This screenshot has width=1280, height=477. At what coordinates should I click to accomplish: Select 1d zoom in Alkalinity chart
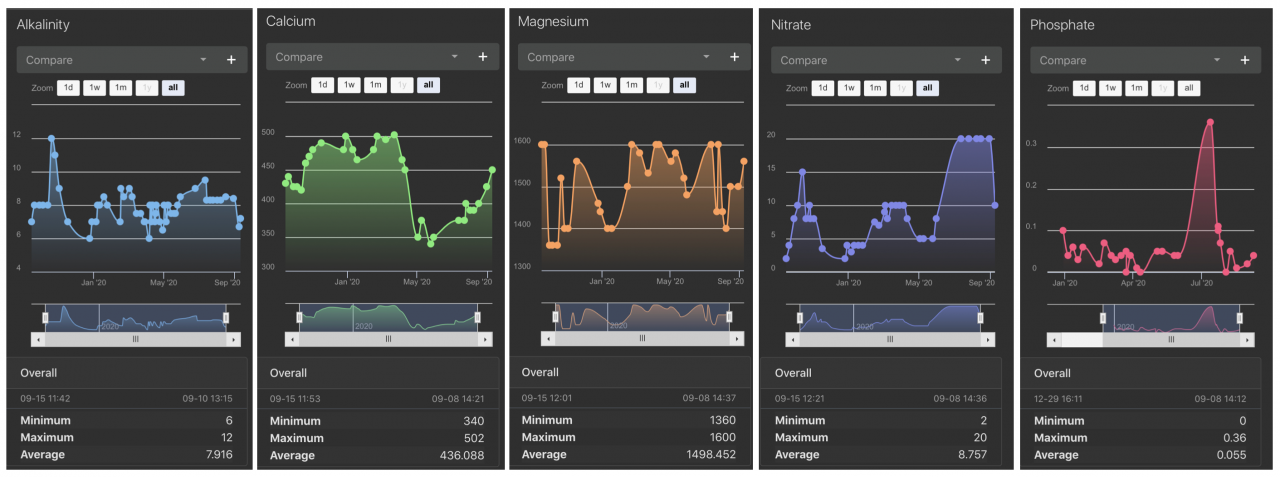(x=69, y=88)
